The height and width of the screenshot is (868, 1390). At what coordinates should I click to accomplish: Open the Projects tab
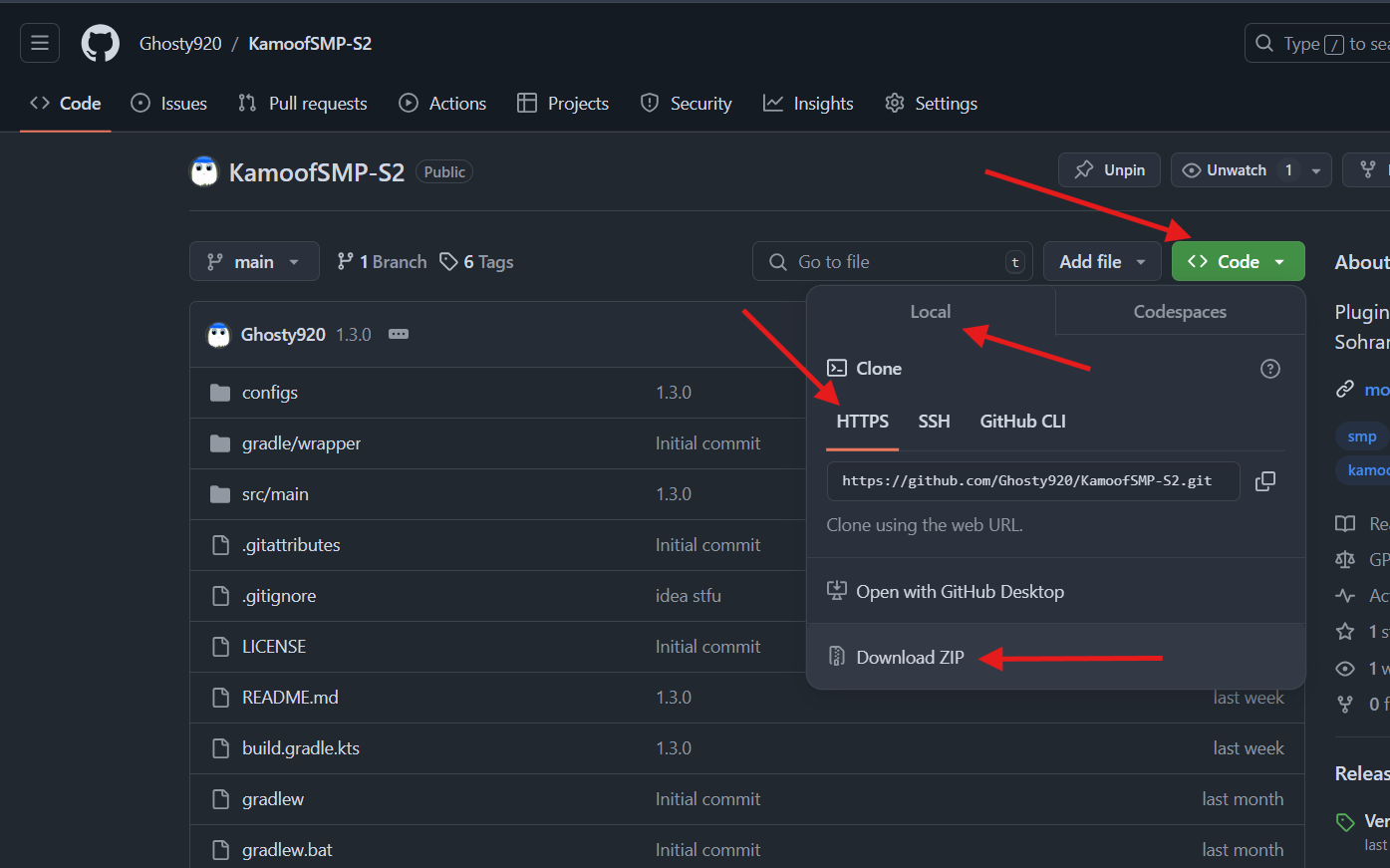tap(563, 104)
